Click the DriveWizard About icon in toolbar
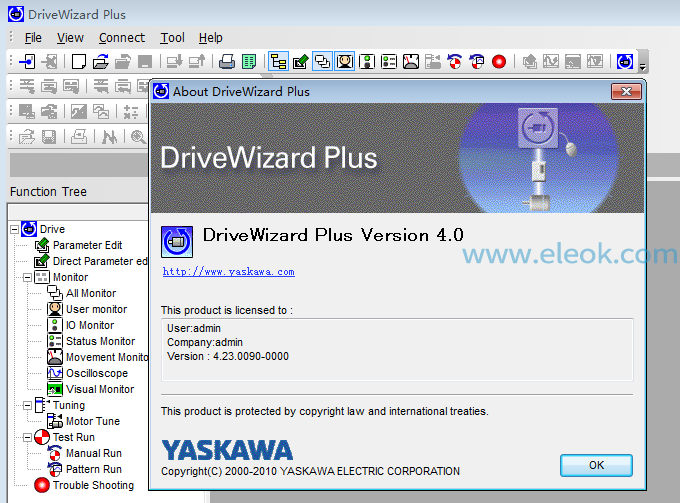Image resolution: width=680 pixels, height=503 pixels. [625, 62]
